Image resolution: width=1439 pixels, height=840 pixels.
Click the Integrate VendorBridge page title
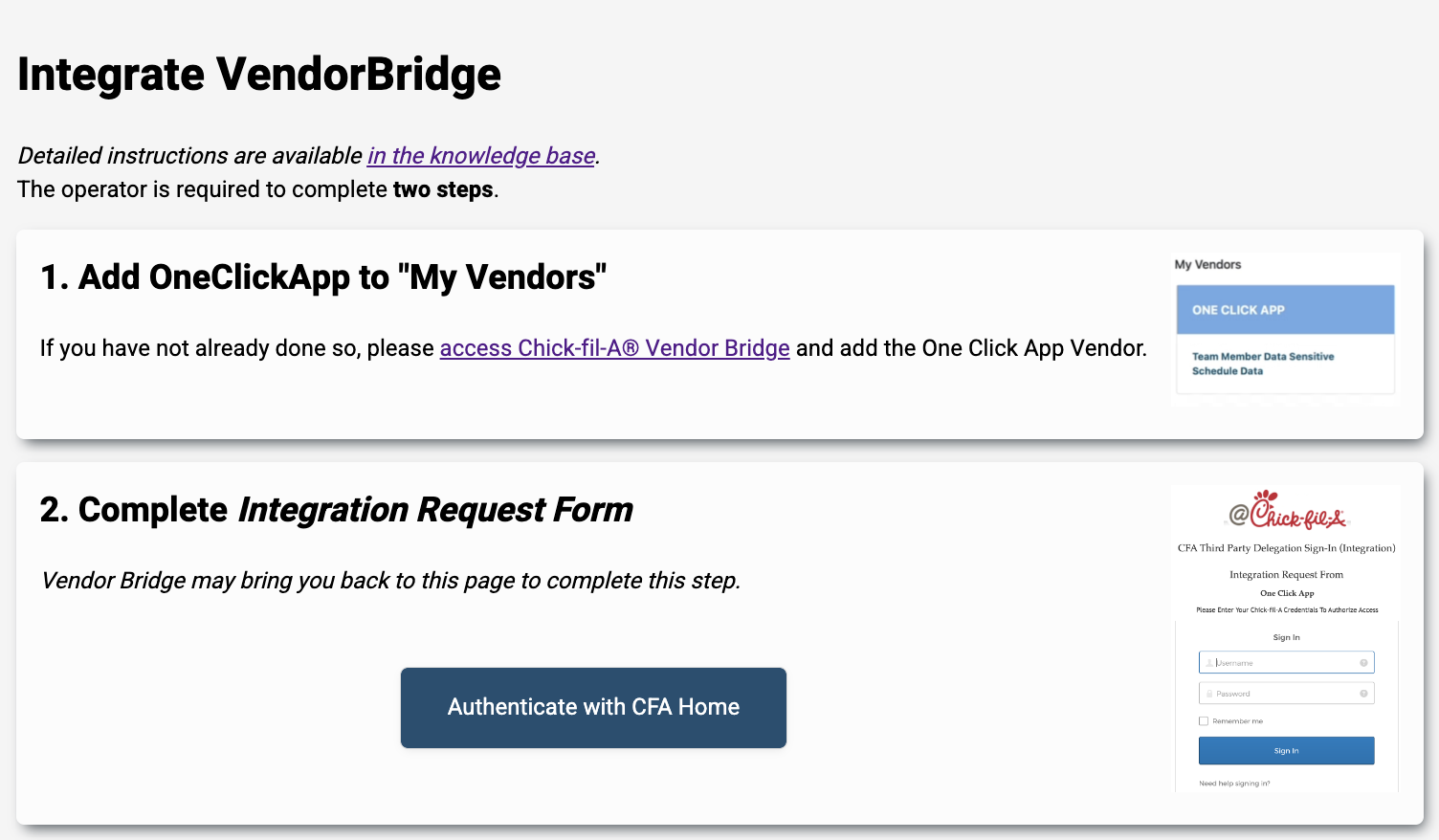258,75
